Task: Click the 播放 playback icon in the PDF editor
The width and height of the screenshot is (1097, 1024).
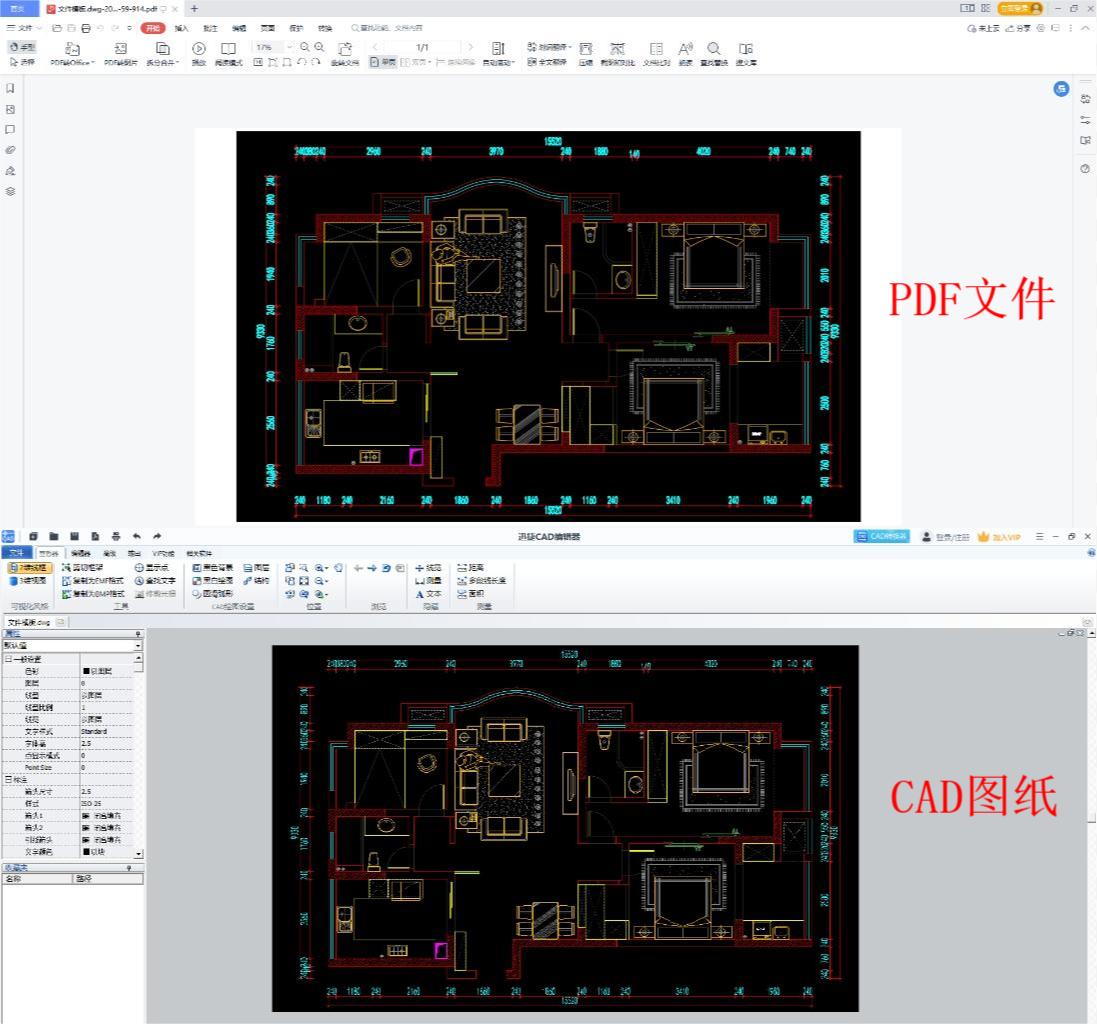Action: pos(198,50)
